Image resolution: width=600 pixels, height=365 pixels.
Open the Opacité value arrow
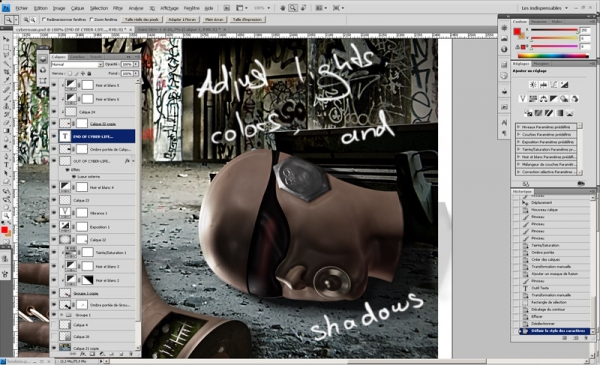[x=136, y=64]
